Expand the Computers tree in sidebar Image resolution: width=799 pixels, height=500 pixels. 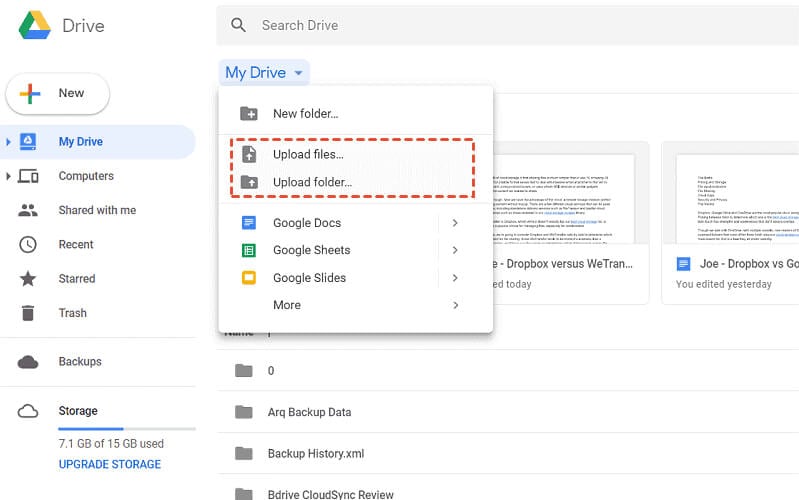tap(9, 176)
